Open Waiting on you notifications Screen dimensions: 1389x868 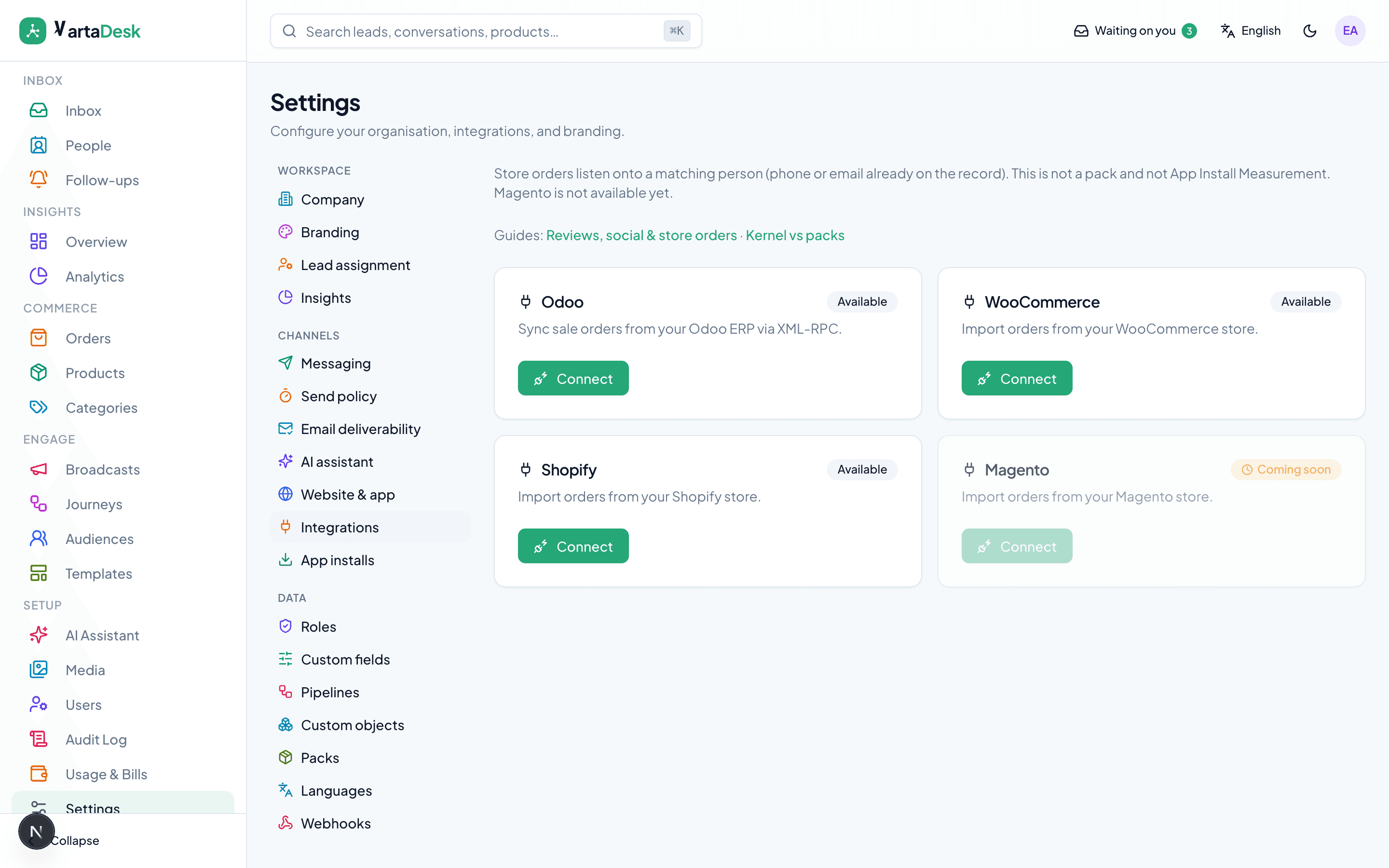1135,31
